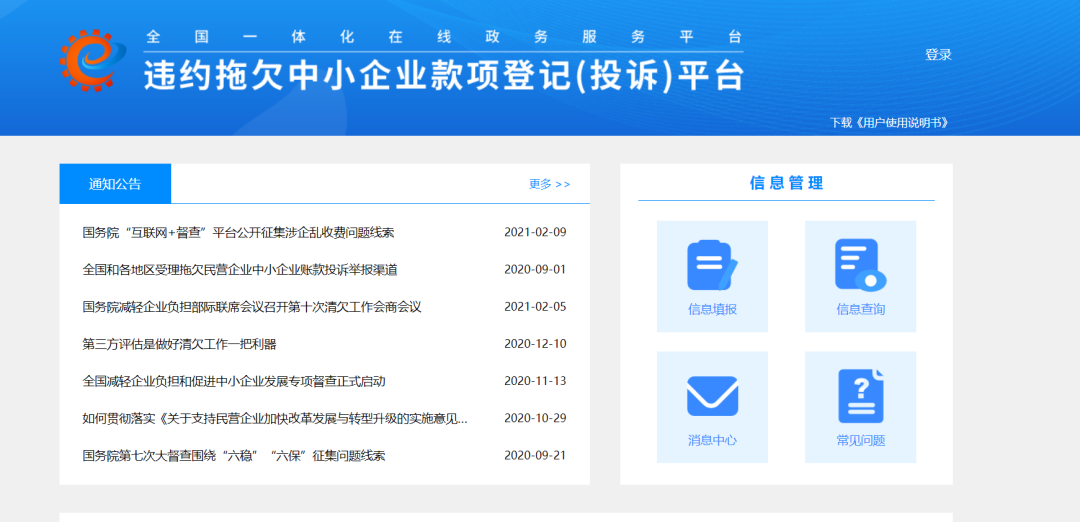
Task: Open notice 如何贯彻落实《关于支持民营企业加快改革发展...
Action: click(275, 418)
